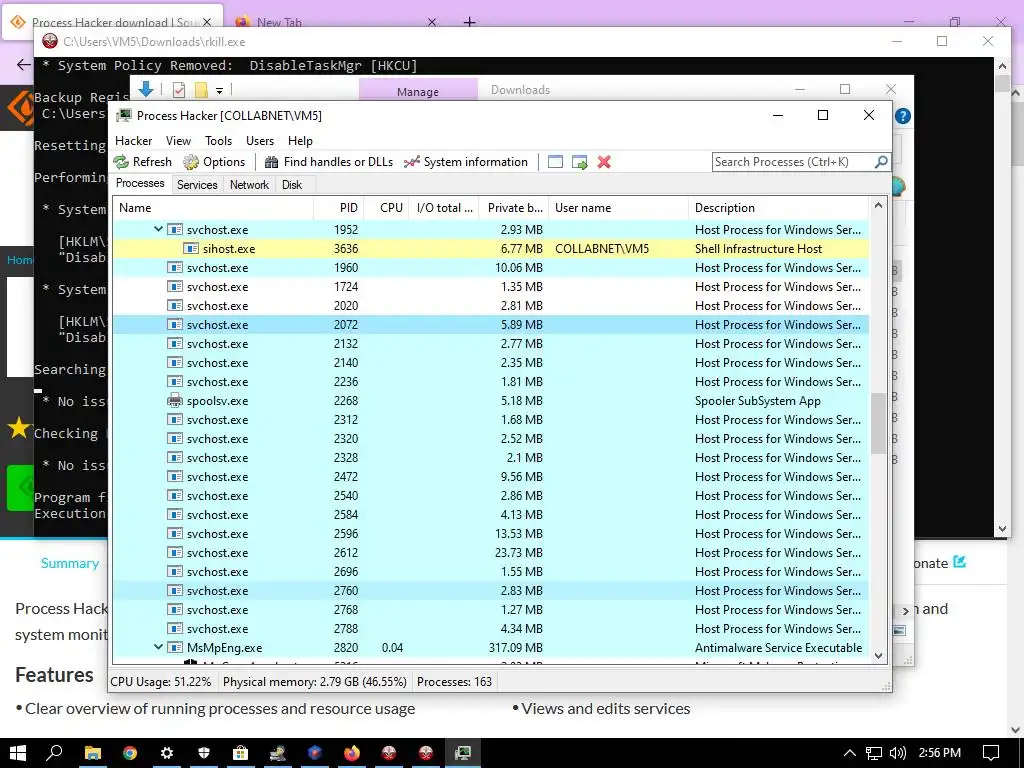Click the Find window toolbar icon

pyautogui.click(x=555, y=162)
